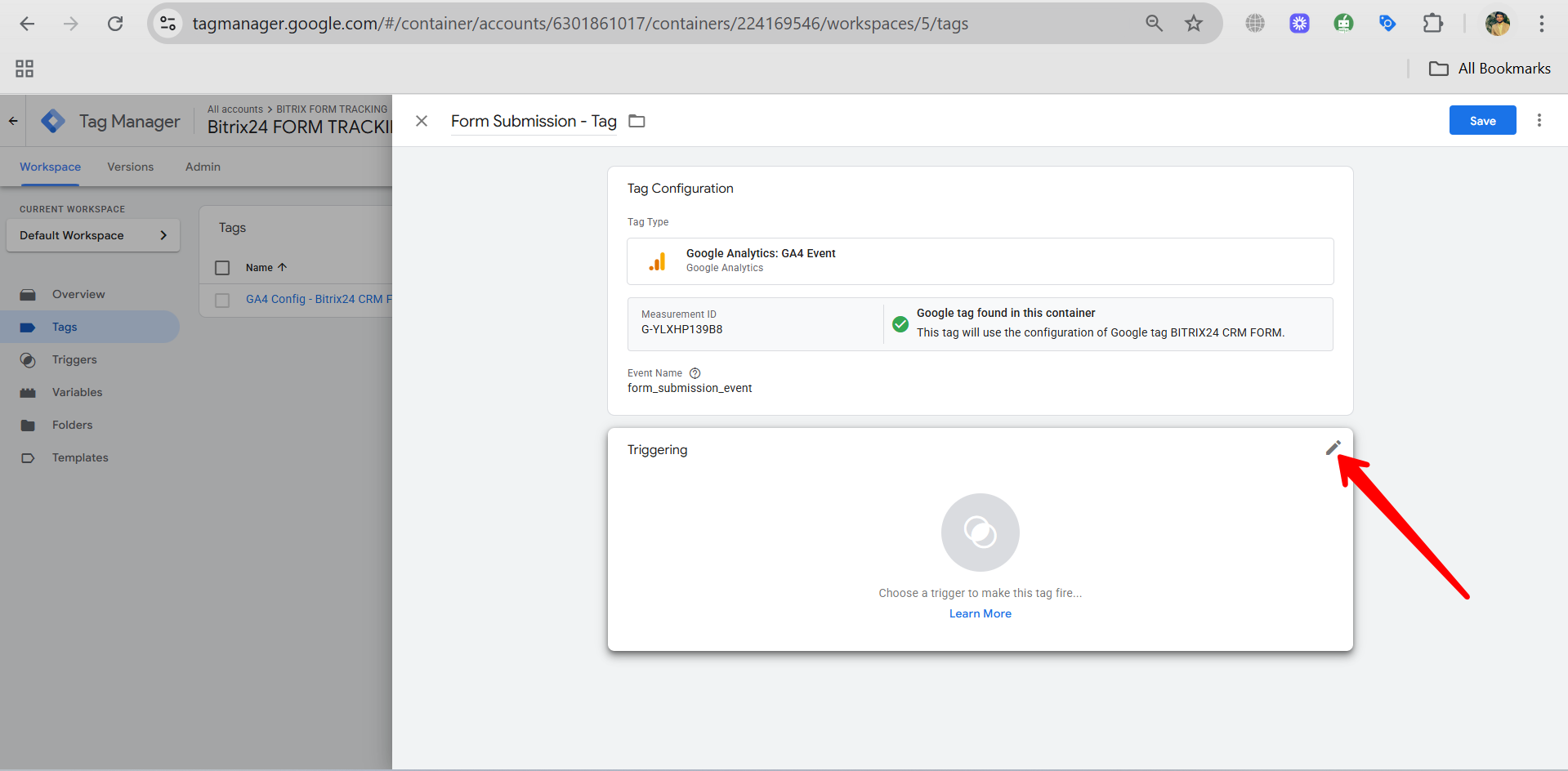Bookmark this page with the star icon
Viewport: 1568px width, 771px height.
click(1194, 24)
